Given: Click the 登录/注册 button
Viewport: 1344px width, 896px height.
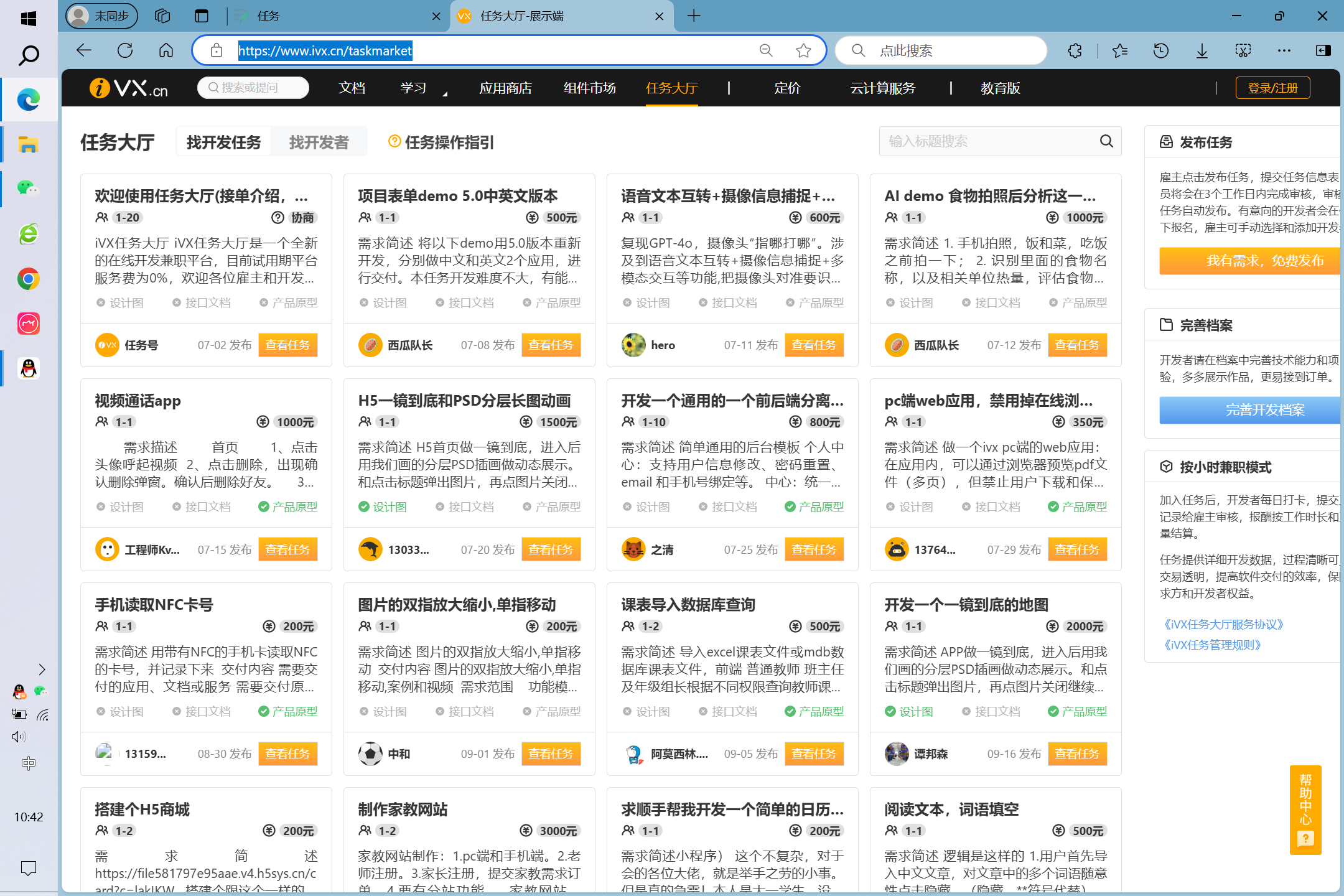Looking at the screenshot, I should coord(1272,88).
